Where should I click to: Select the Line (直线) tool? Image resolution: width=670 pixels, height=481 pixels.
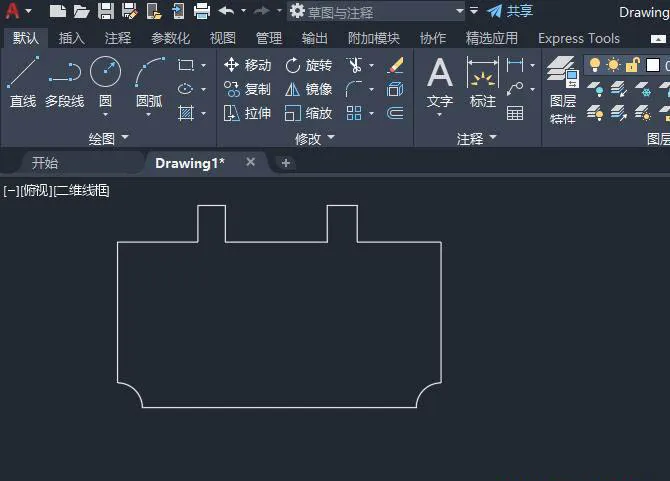coord(23,82)
